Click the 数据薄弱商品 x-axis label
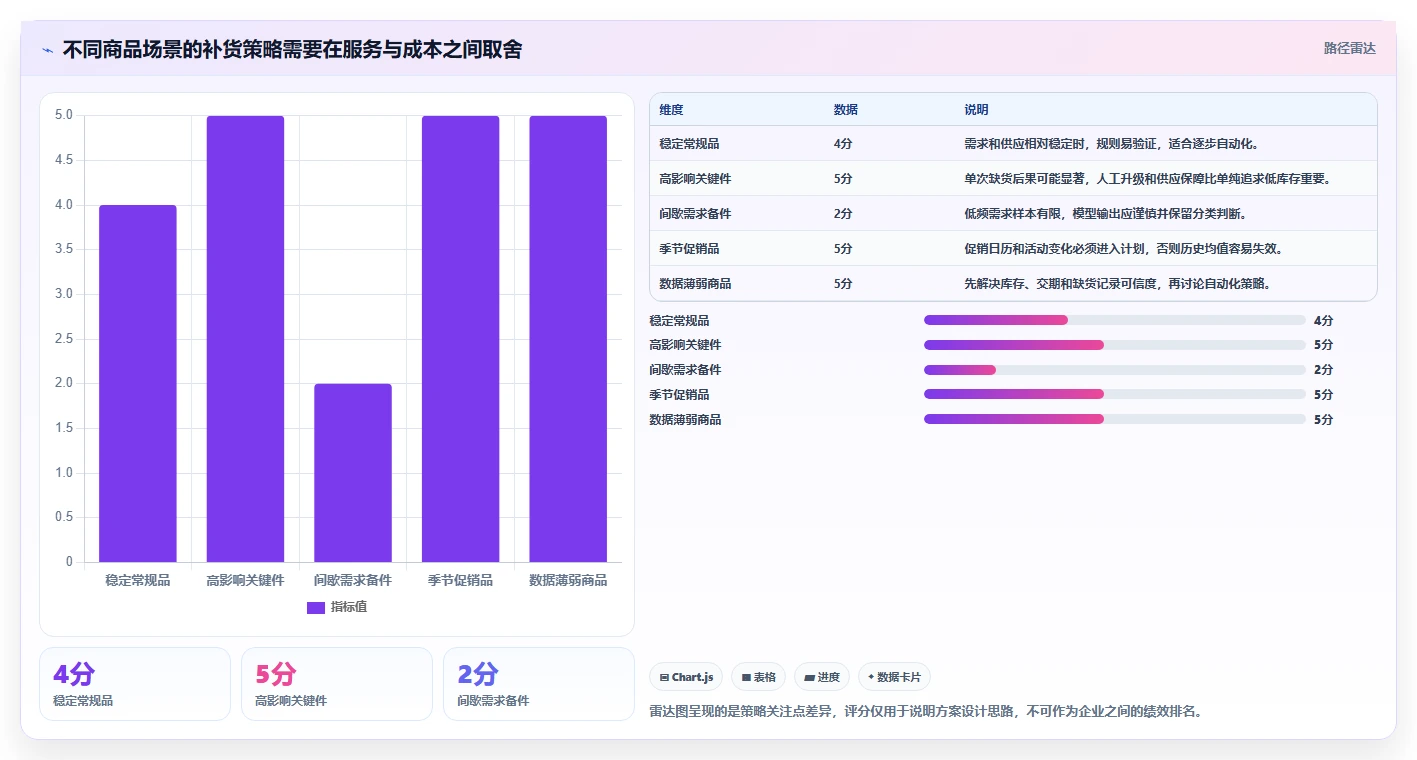The width and height of the screenshot is (1417, 760). pyautogui.click(x=568, y=580)
